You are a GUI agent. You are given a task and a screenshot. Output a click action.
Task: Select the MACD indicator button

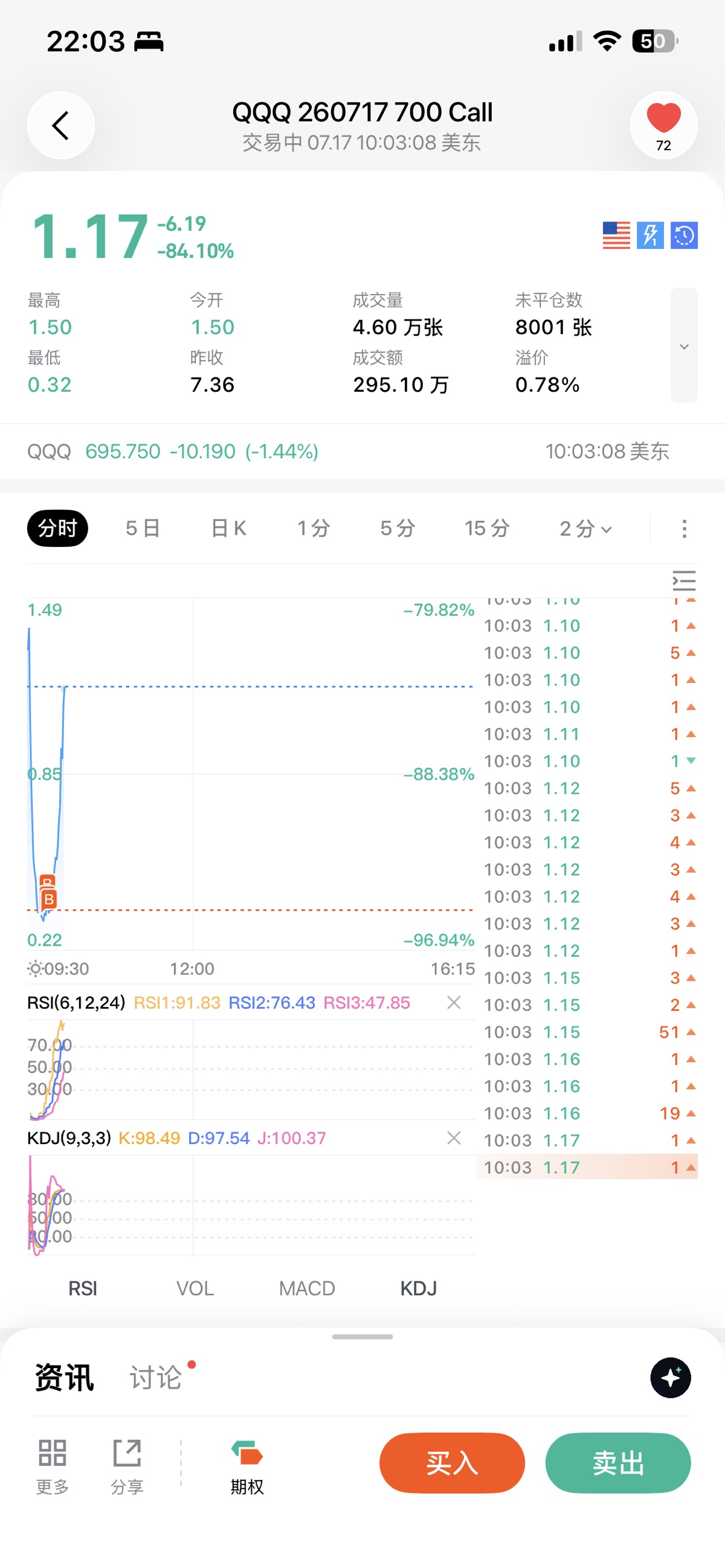307,1288
